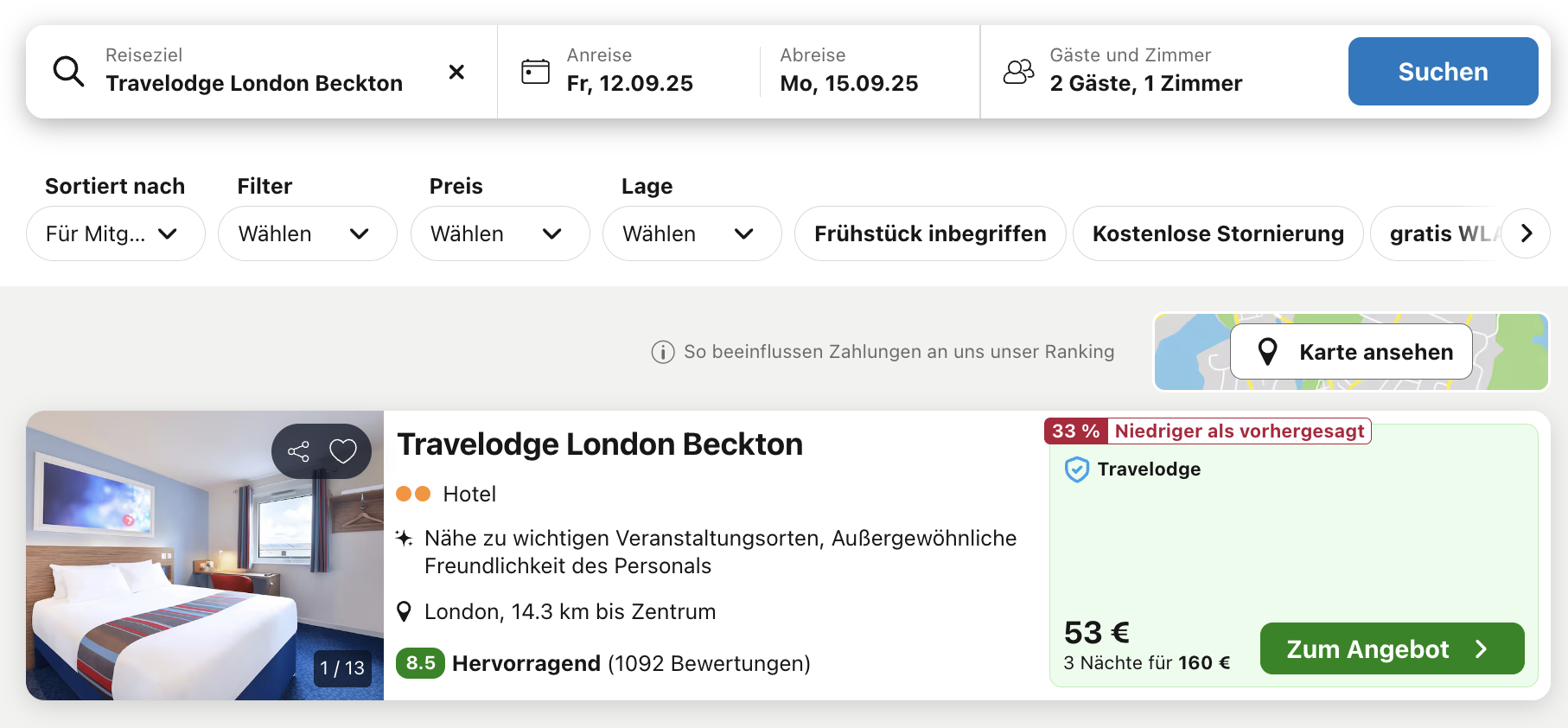Open the hotel room photo
Image resolution: width=1568 pixels, height=728 pixels.
click(x=205, y=555)
